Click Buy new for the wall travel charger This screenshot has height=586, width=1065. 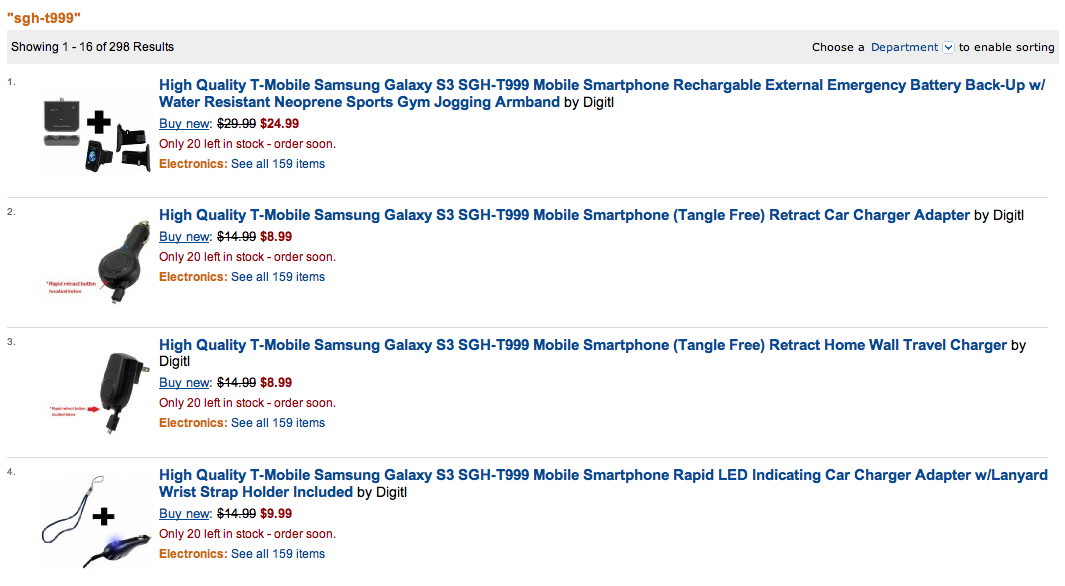[x=184, y=382]
